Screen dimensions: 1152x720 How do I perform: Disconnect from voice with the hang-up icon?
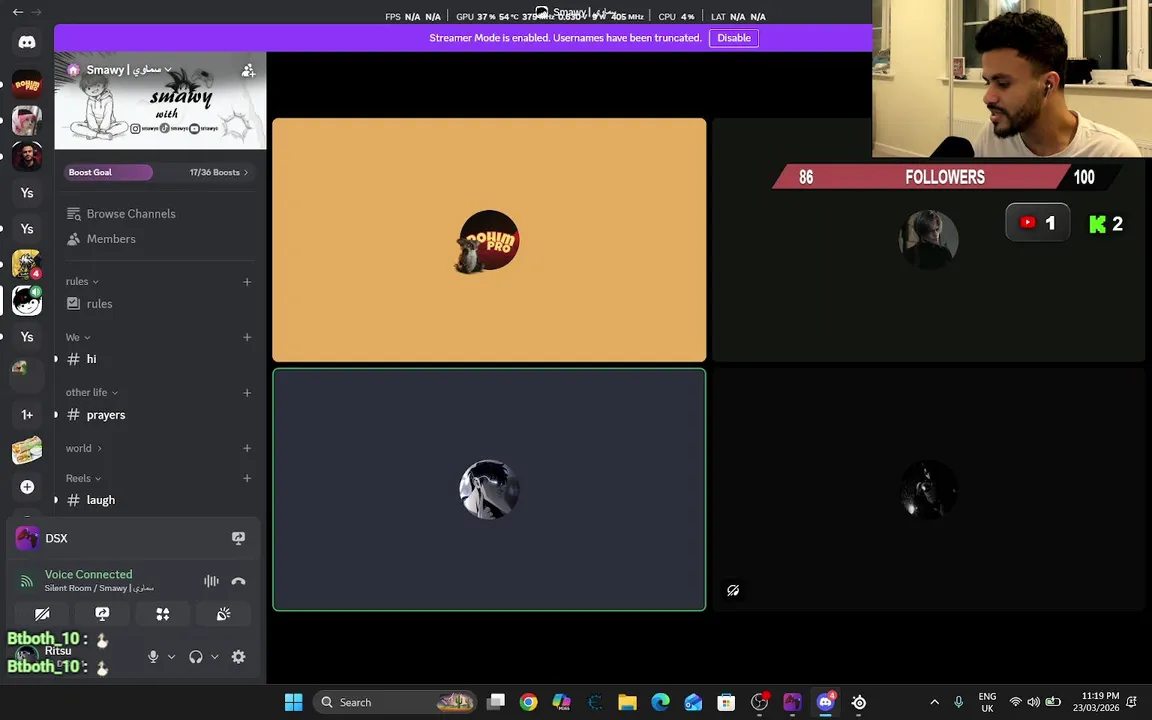[238, 581]
